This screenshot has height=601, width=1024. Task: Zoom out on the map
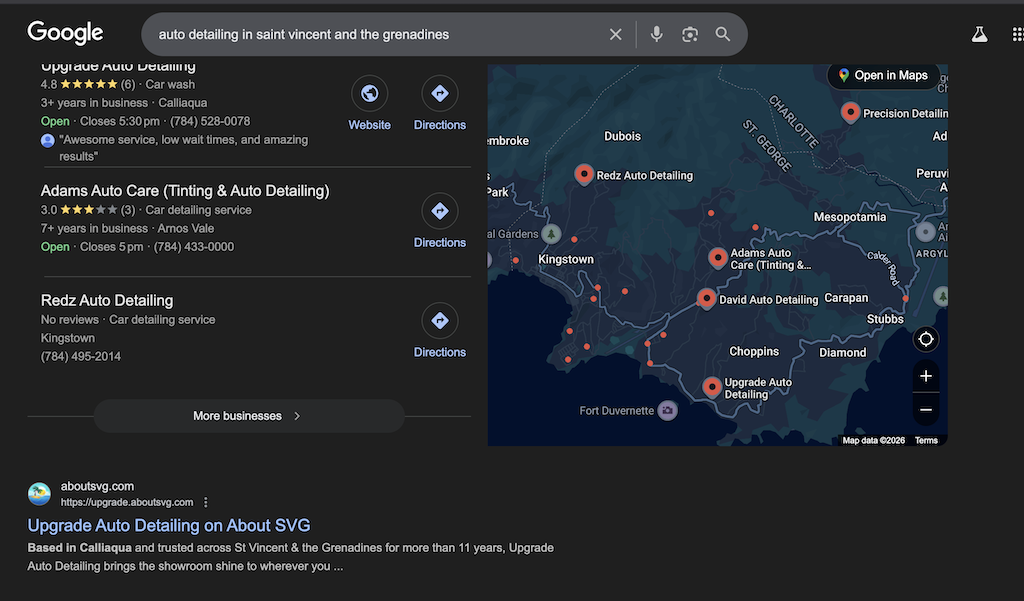[x=926, y=409]
